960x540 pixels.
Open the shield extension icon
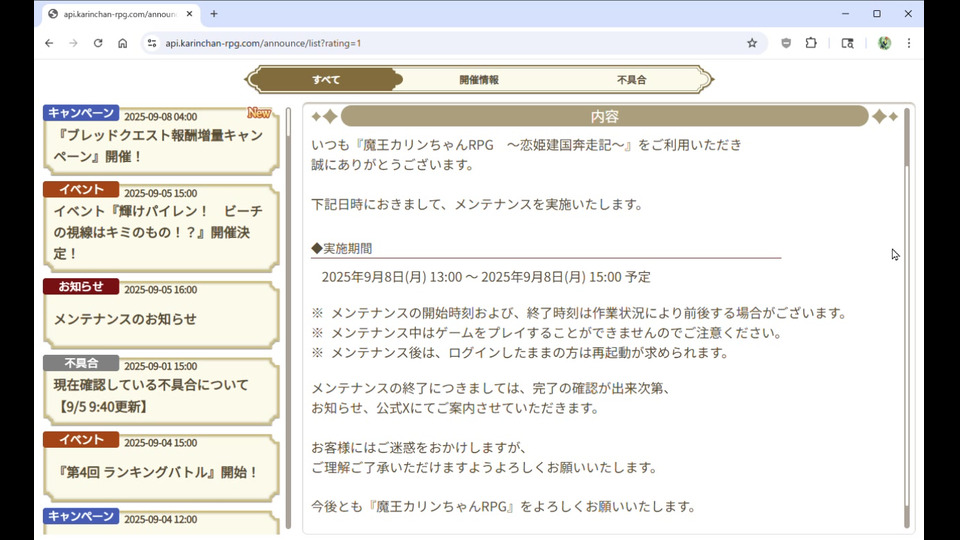(x=786, y=43)
